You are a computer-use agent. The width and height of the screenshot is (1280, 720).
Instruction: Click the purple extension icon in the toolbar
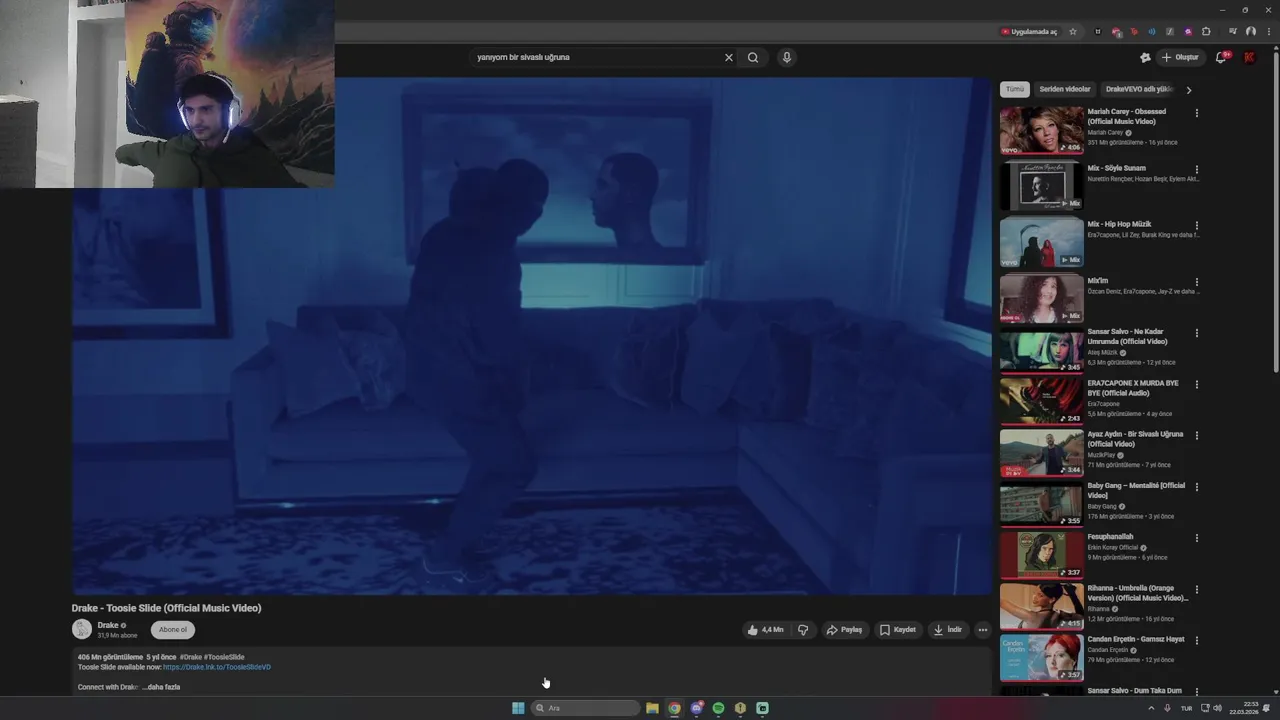1188,31
